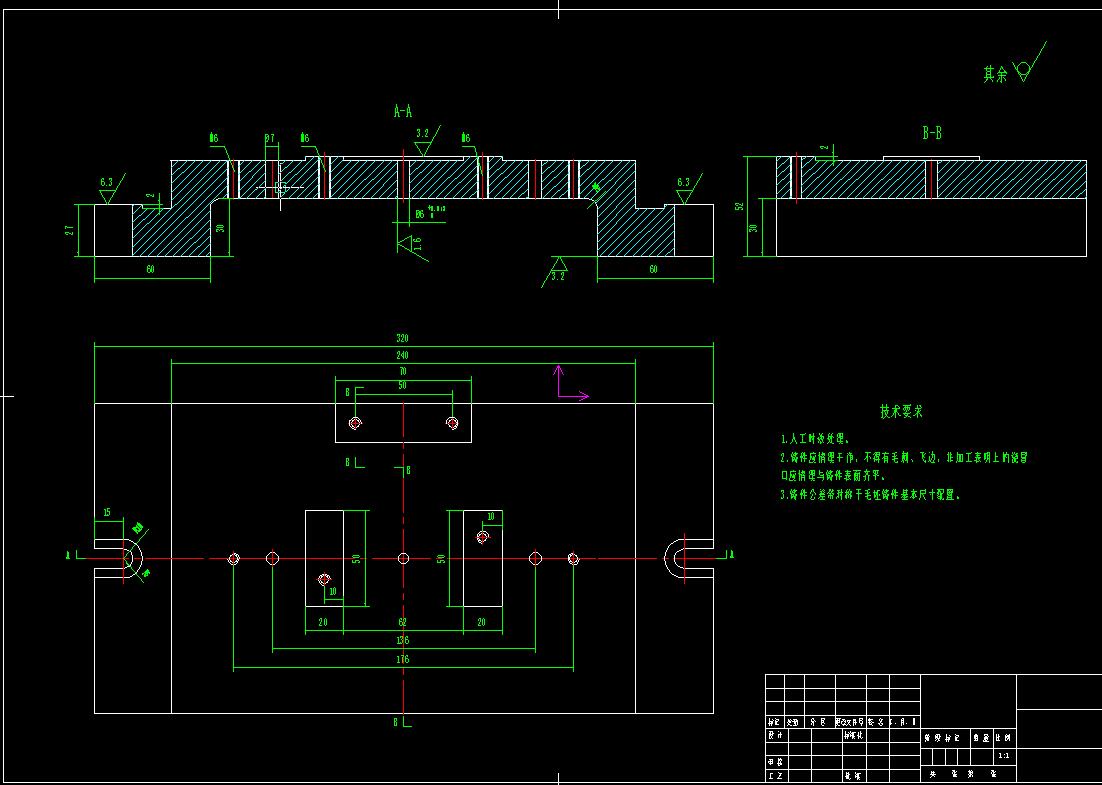The height and width of the screenshot is (785, 1102).
Task: Select the 技术要求 heading text
Action: coord(902,411)
